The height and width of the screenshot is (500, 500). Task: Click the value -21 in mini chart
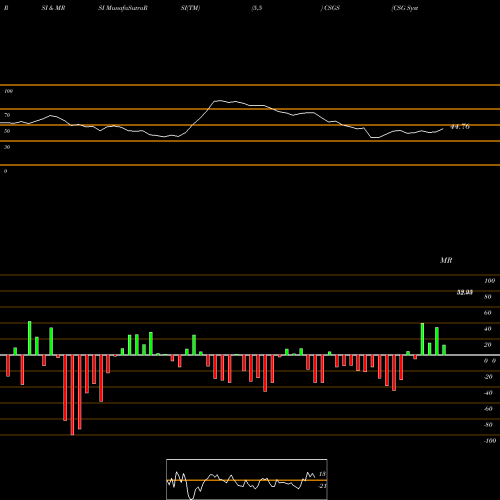[x=322, y=486]
